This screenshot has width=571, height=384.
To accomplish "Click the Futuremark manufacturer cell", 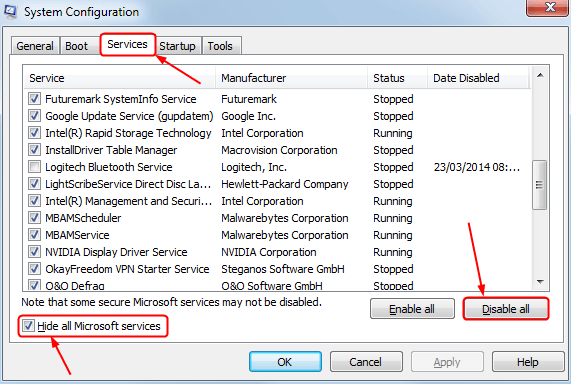I will coord(249,99).
